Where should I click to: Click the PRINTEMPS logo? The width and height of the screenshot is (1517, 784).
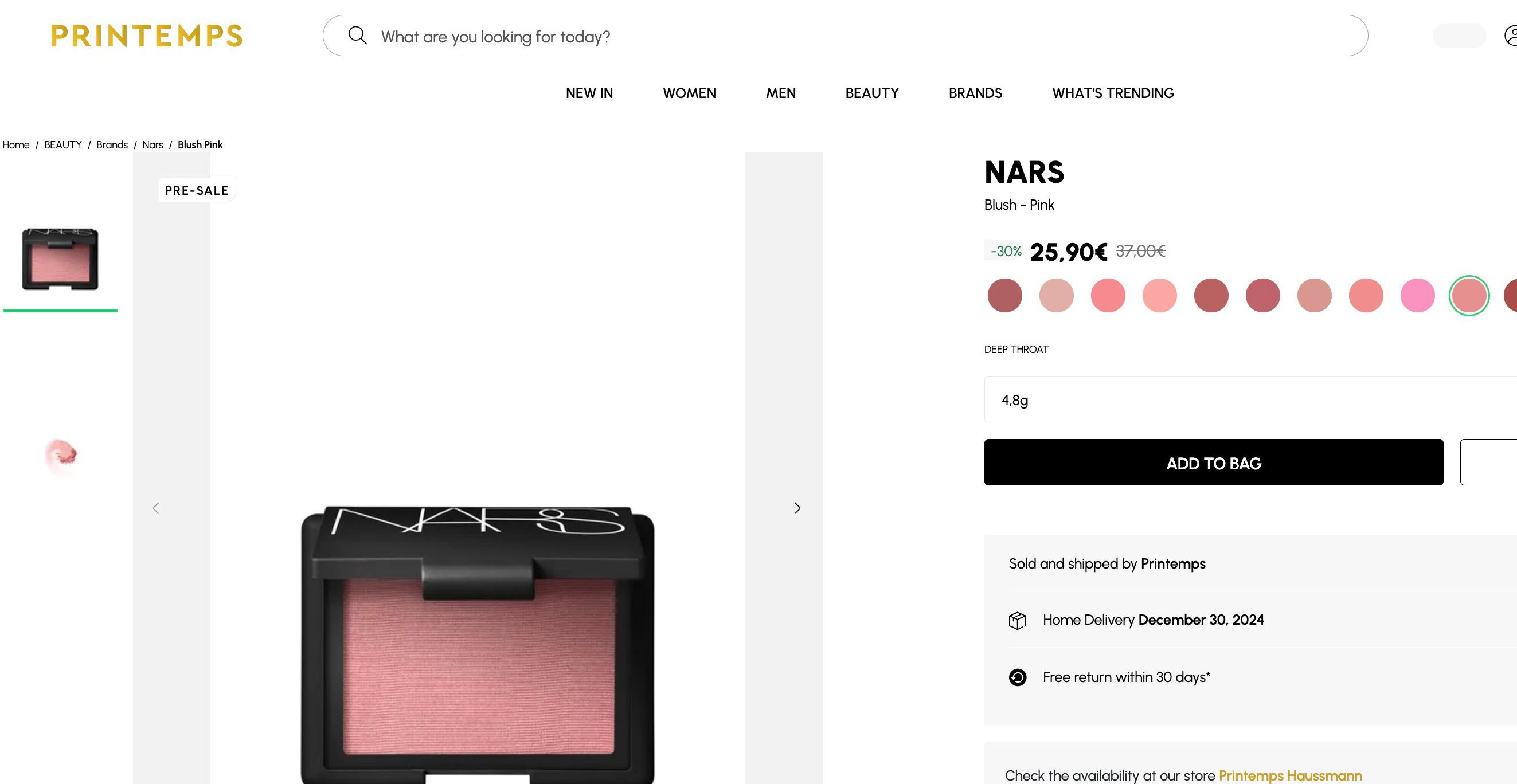click(x=147, y=36)
